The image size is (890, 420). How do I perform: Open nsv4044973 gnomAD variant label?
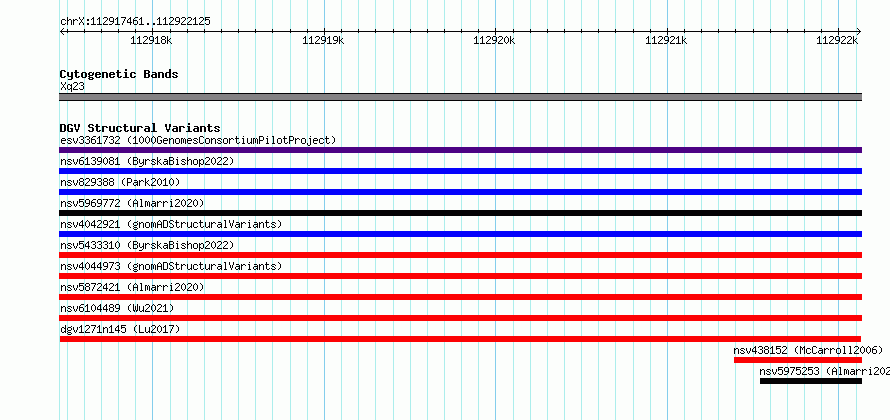pyautogui.click(x=171, y=266)
